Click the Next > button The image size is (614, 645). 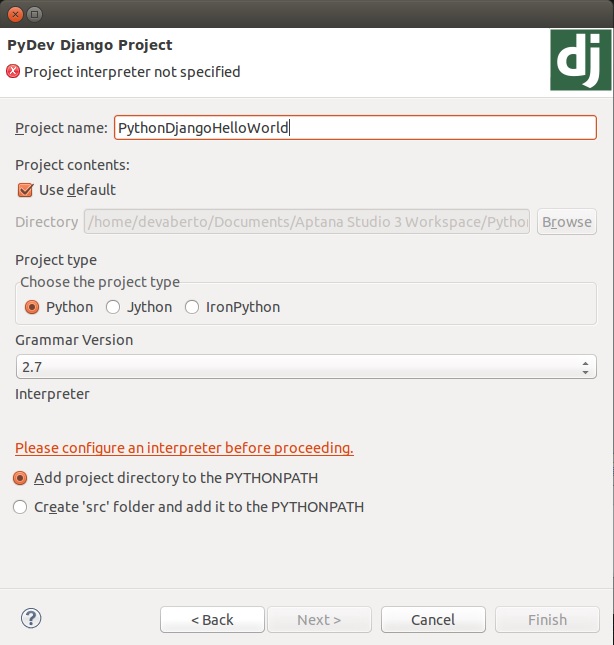[x=319, y=620]
